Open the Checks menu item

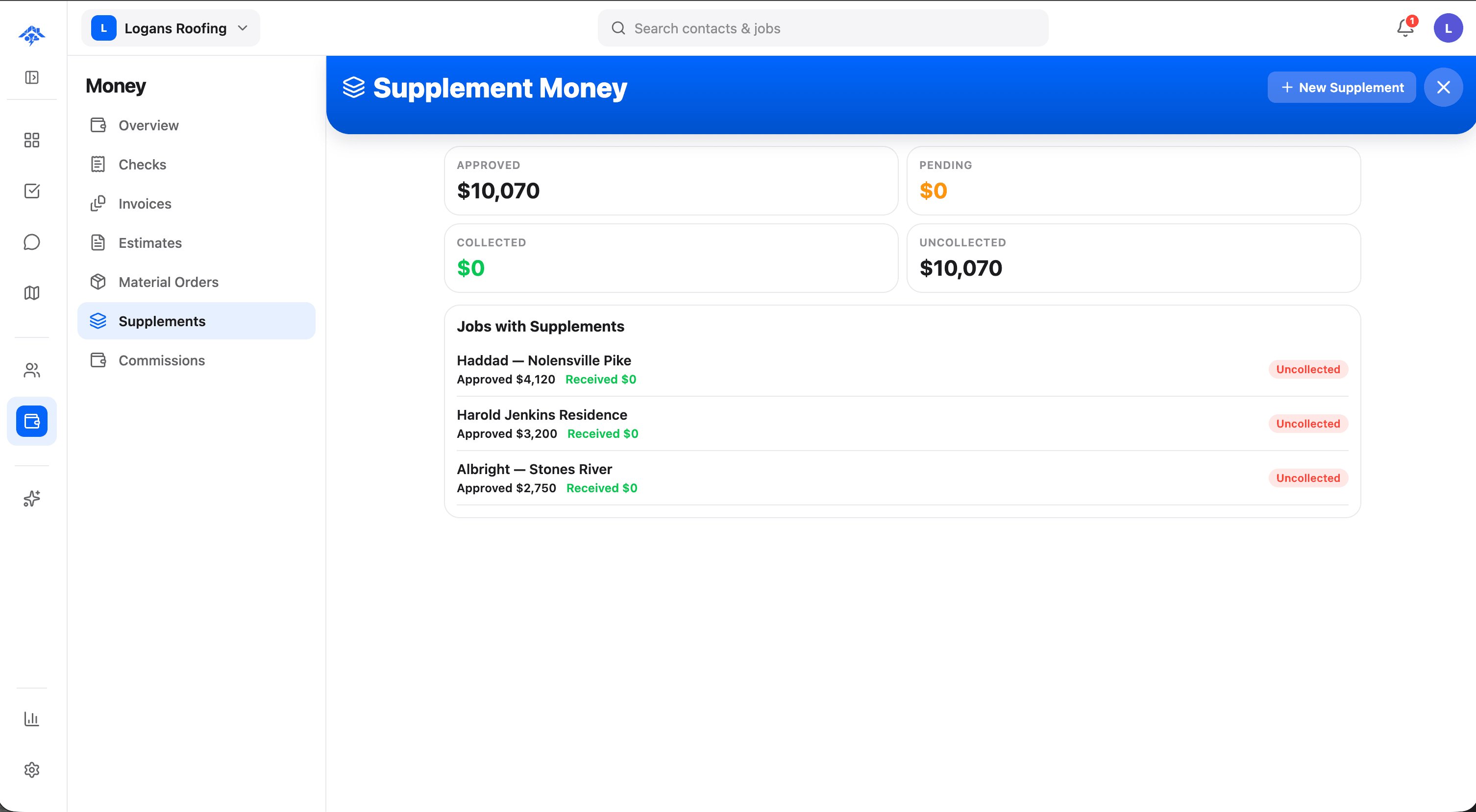pyautogui.click(x=196, y=165)
